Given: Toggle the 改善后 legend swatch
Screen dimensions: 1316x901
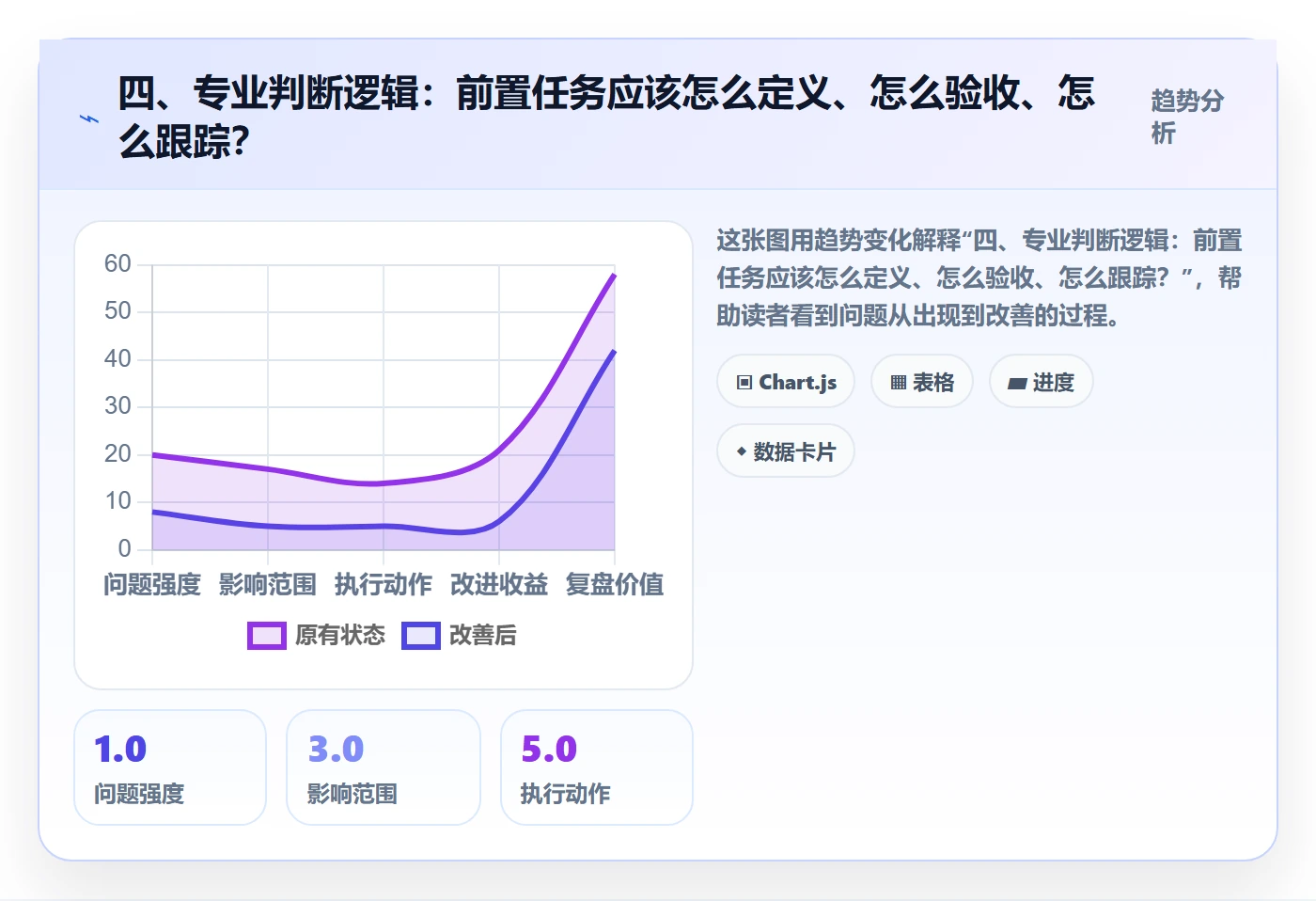Looking at the screenshot, I should click(421, 636).
